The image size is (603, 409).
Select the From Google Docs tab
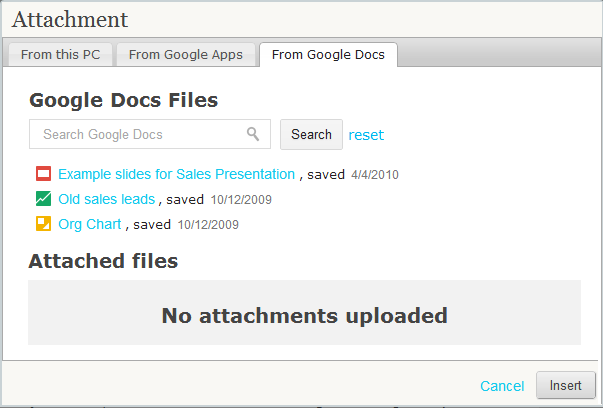click(x=328, y=55)
